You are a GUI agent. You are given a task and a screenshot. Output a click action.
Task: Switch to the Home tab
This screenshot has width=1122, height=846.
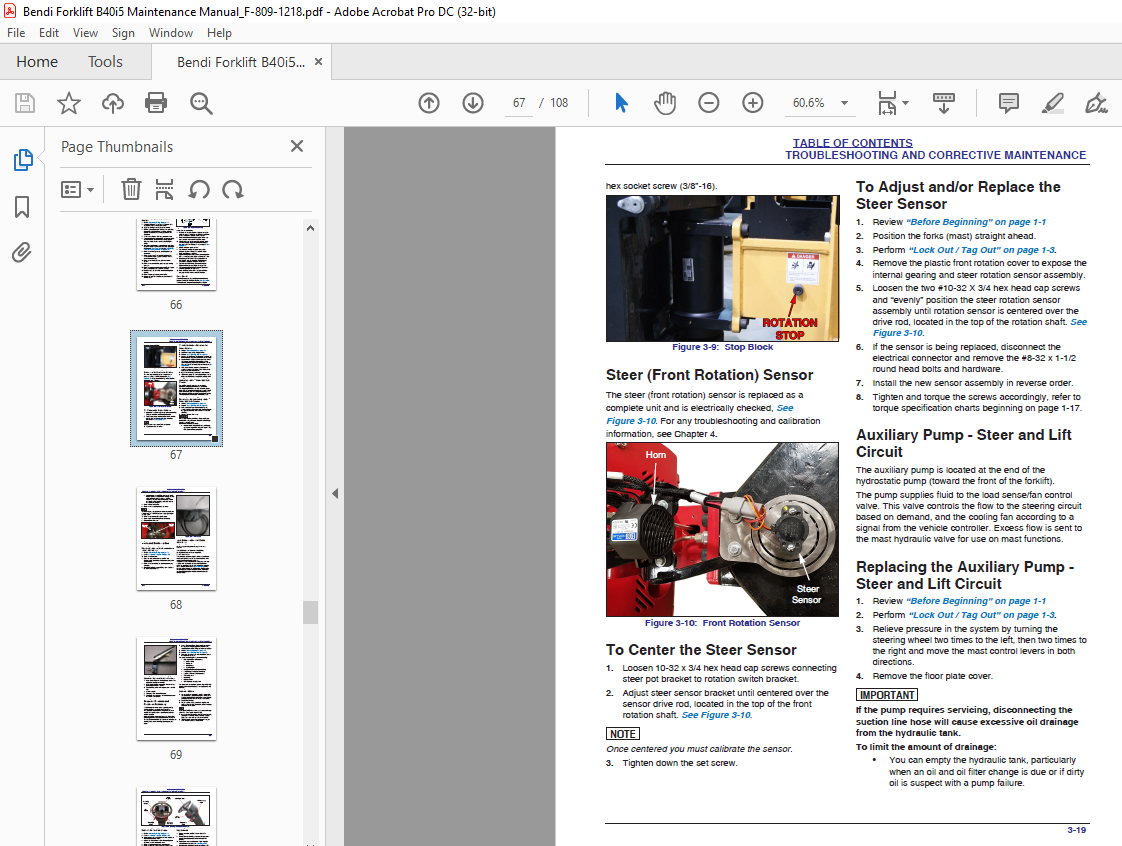coord(37,62)
